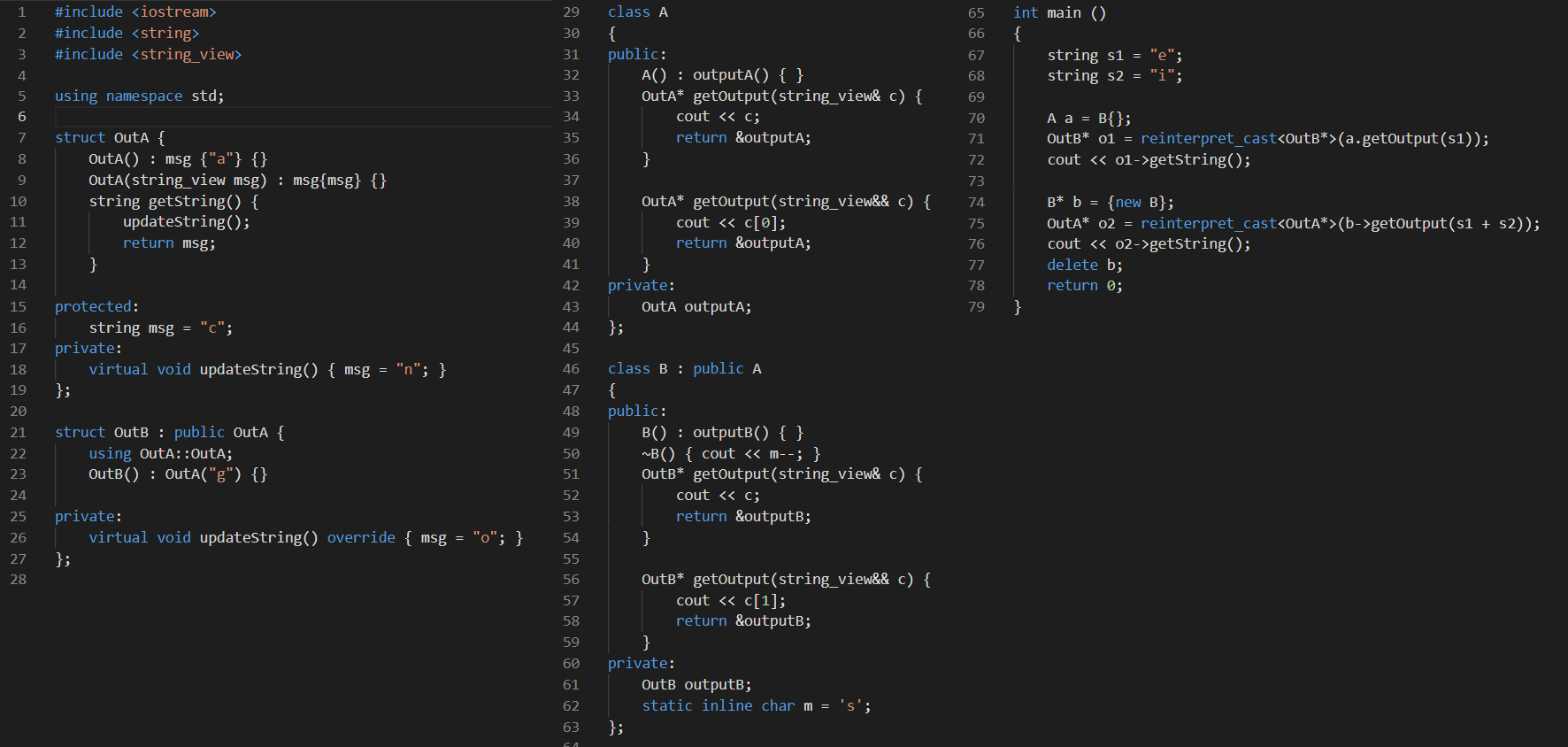The image size is (1568, 747).
Task: Select the 'struct OutA' declaration line
Action: 109,138
